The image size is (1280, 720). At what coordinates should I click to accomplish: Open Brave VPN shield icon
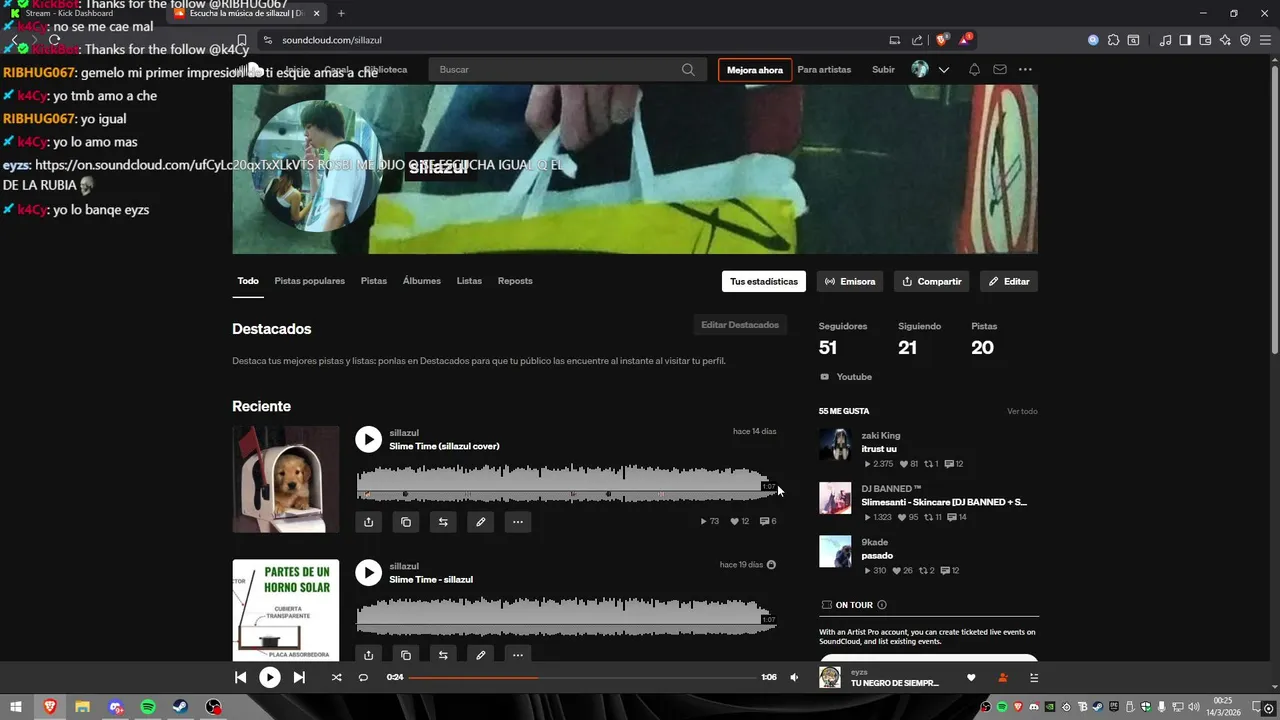[1245, 40]
